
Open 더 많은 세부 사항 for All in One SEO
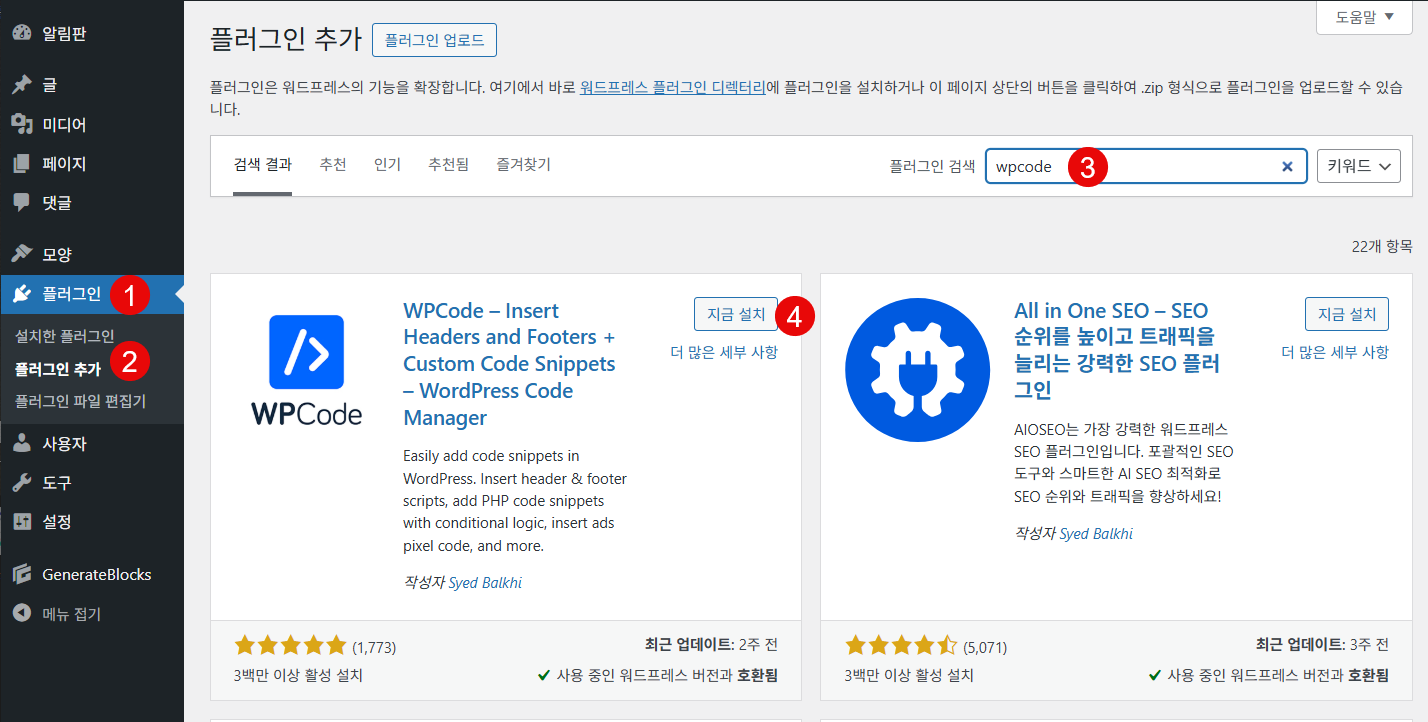point(1334,352)
